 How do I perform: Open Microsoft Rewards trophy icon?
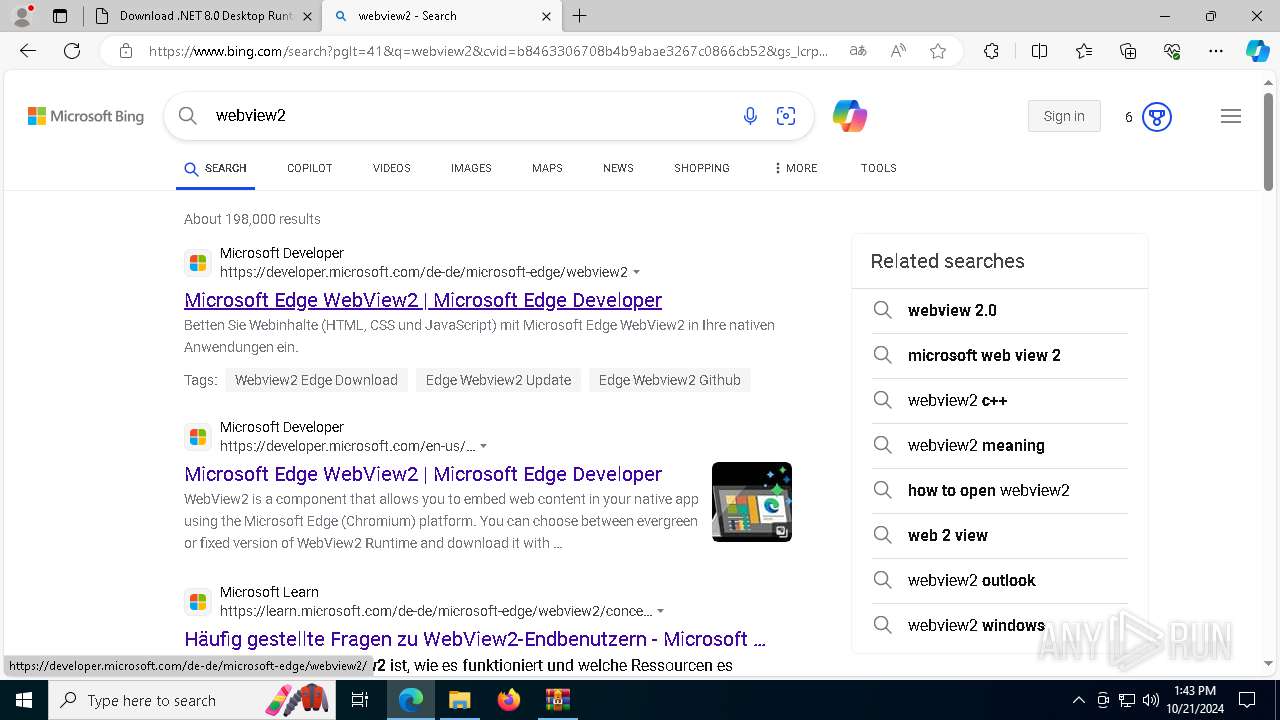click(1156, 117)
